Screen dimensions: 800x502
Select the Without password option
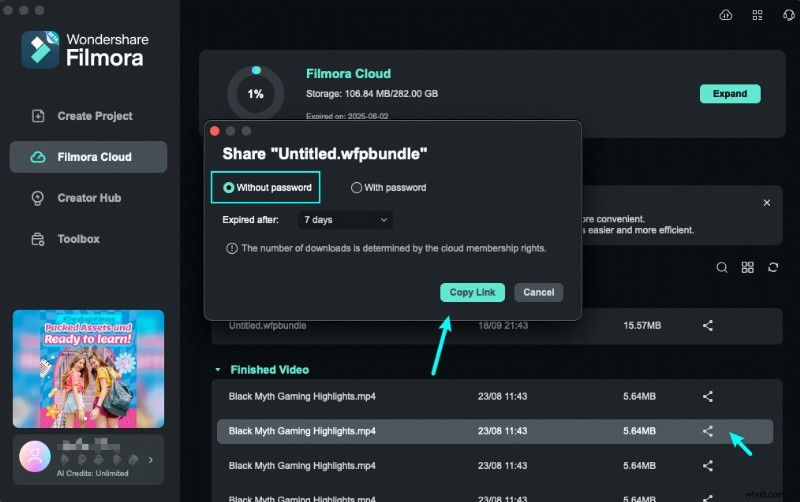266,187
